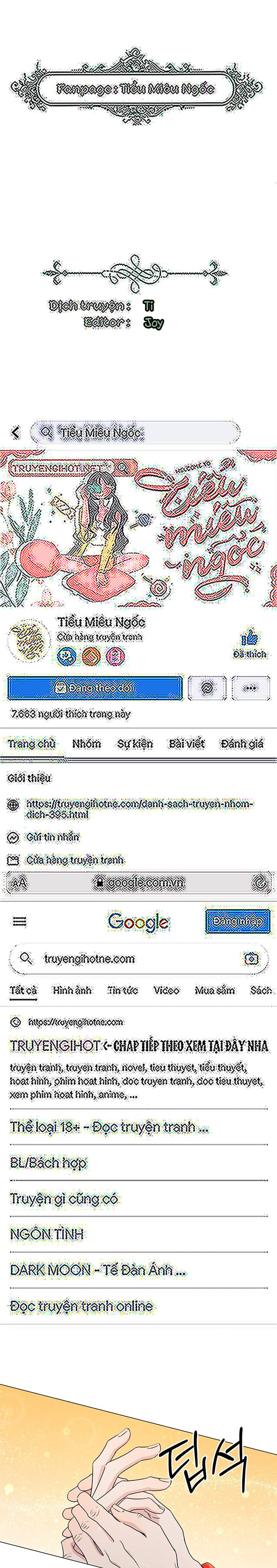The height and width of the screenshot is (1568, 277).
Task: Click the reload icon in the address bar
Action: pyautogui.click(x=260, y=881)
